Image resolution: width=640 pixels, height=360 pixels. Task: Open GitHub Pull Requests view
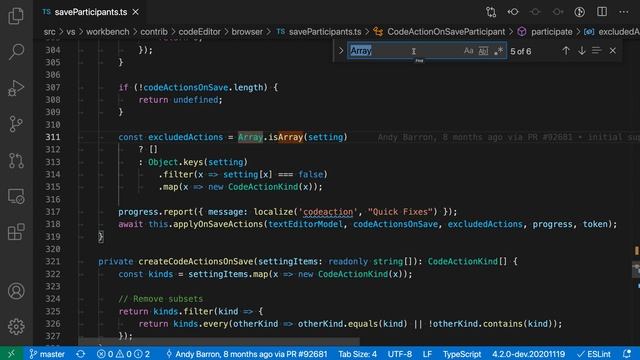(16, 160)
